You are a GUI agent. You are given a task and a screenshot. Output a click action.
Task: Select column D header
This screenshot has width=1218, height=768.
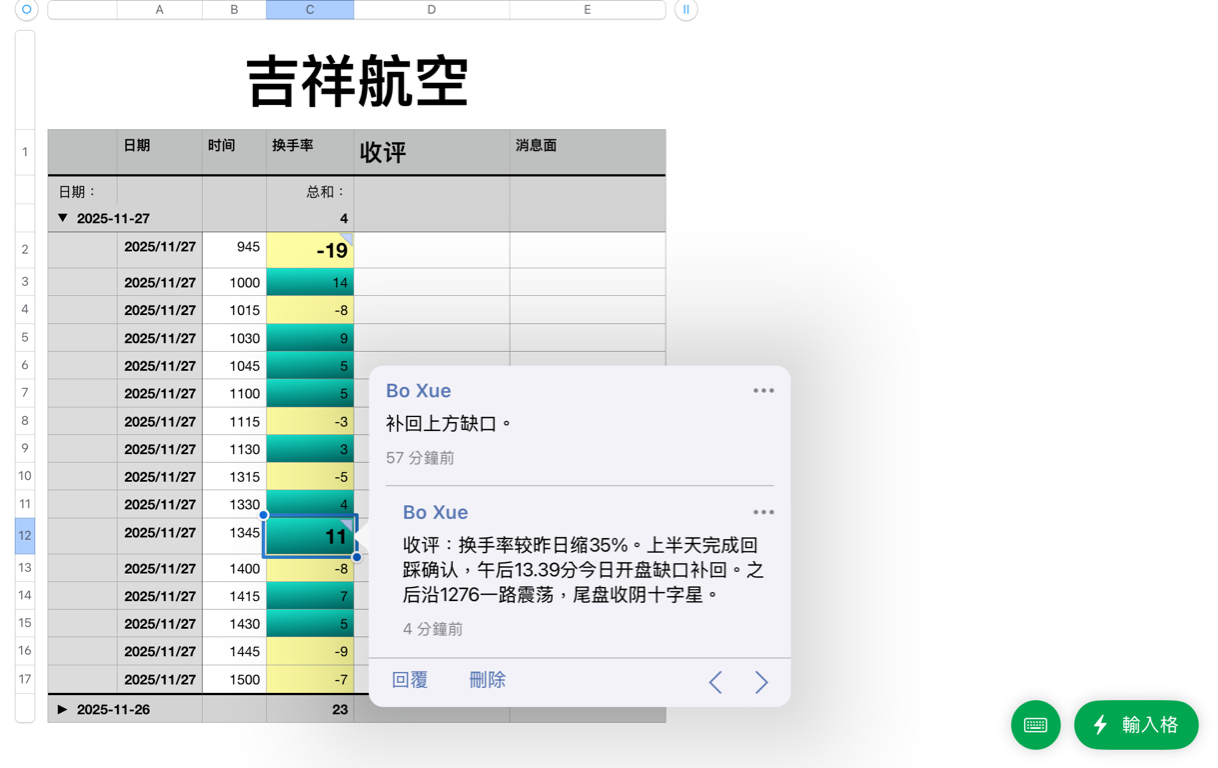pos(432,10)
